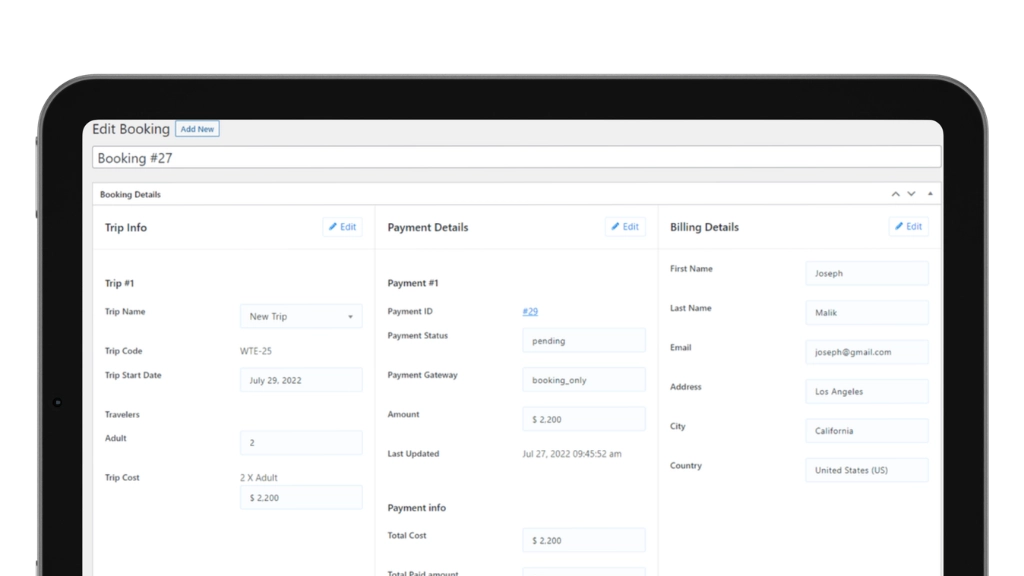Collapse the Booking Details panel

coord(930,194)
